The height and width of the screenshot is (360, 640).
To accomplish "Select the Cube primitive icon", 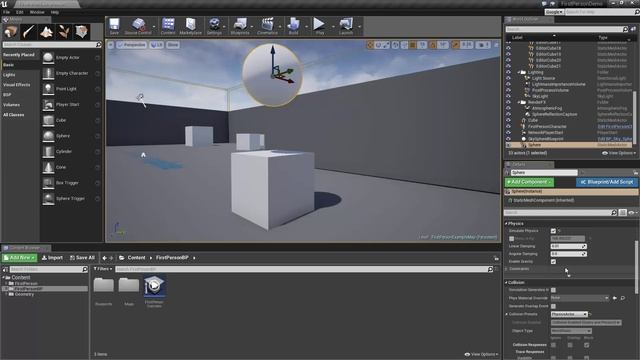I will (x=48, y=120).
